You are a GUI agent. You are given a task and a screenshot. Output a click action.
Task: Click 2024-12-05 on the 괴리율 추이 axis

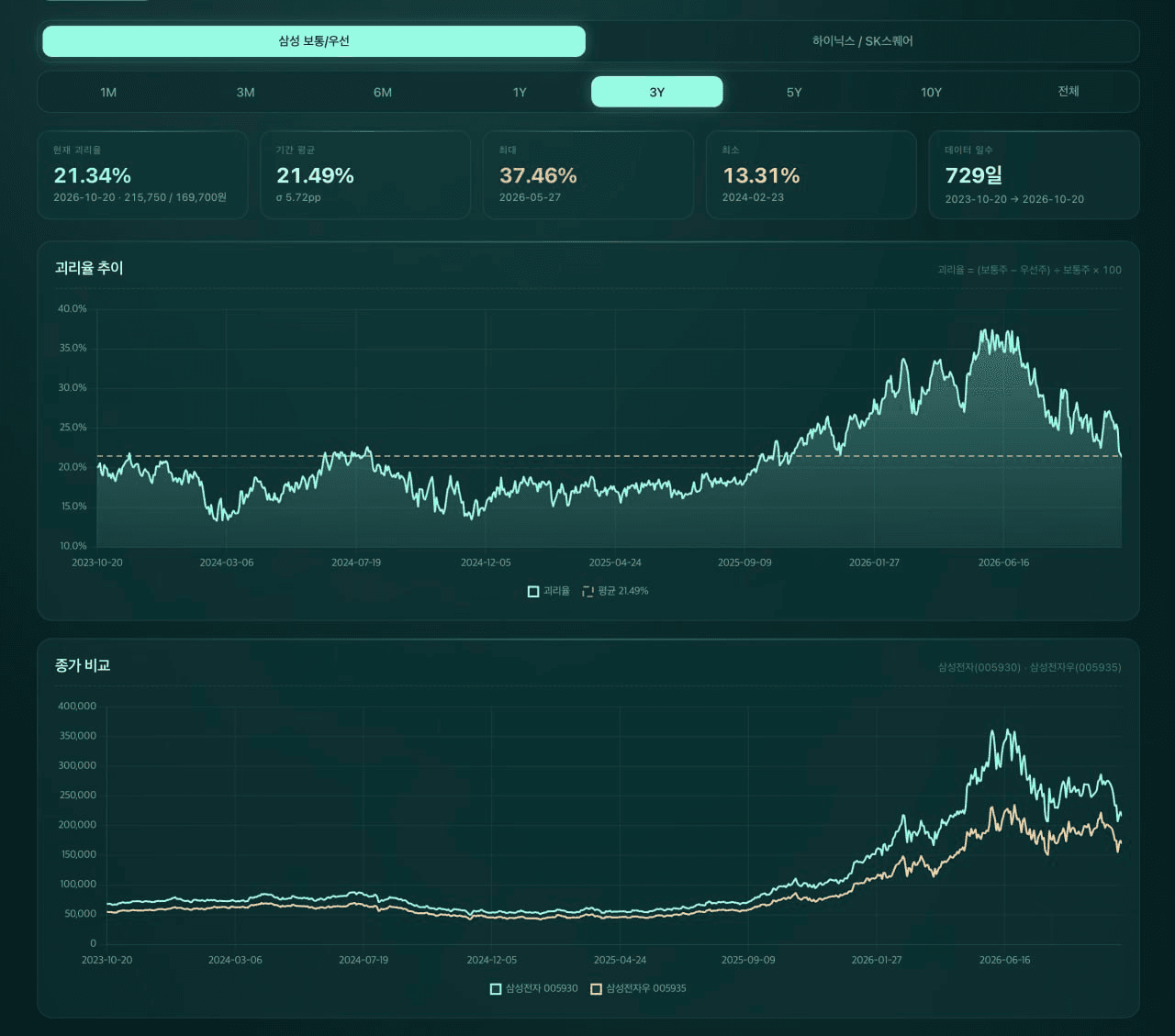click(486, 563)
